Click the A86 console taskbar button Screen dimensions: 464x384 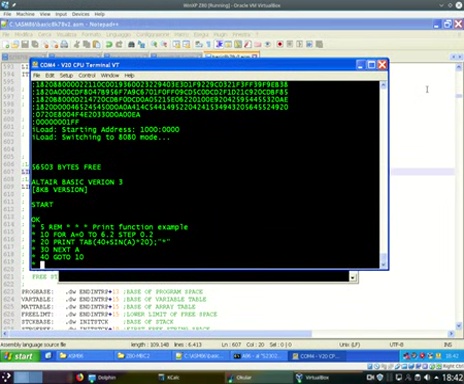[x=258, y=356]
